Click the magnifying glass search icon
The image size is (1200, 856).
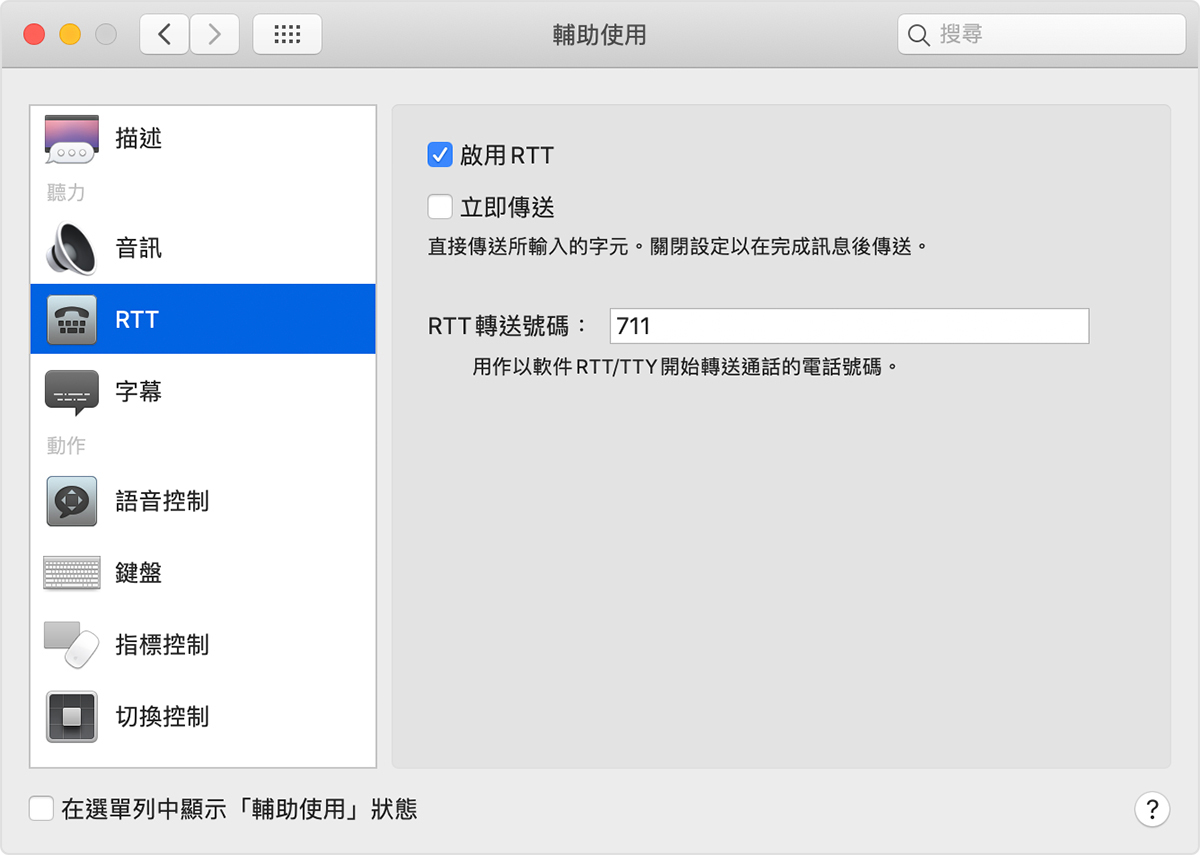[918, 35]
